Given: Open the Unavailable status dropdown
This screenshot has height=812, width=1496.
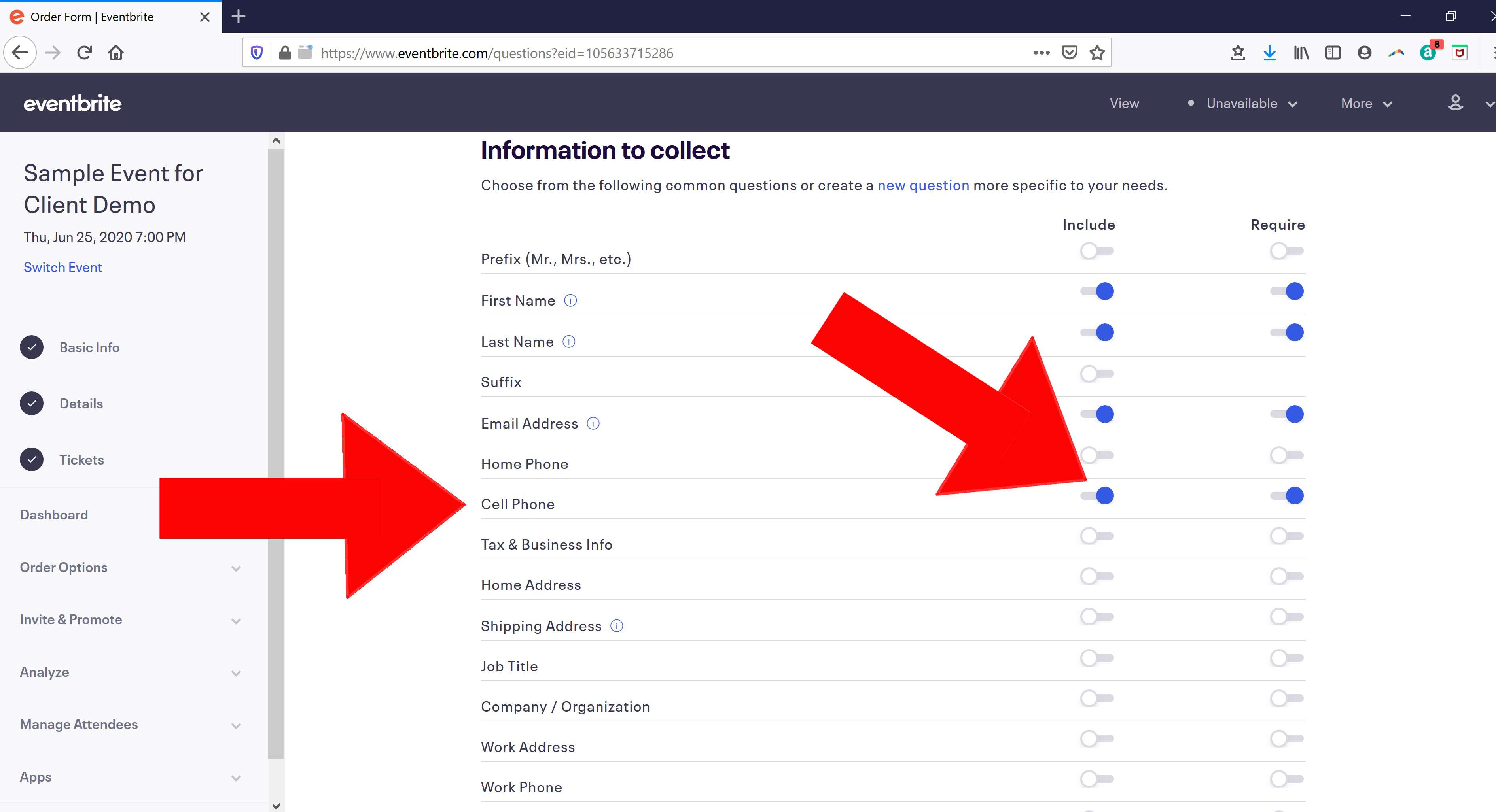Looking at the screenshot, I should point(1242,103).
